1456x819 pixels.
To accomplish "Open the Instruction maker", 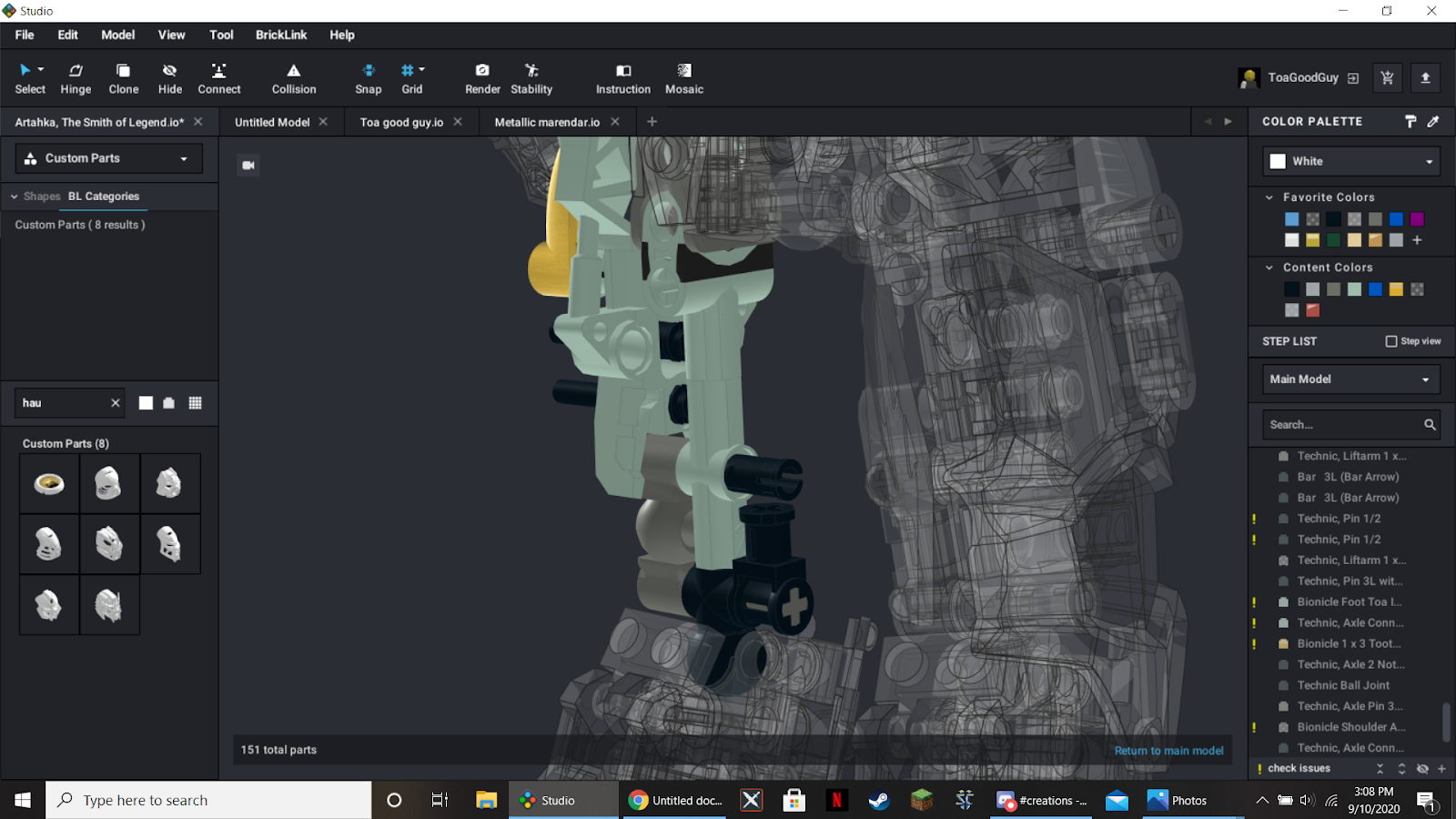I will [x=623, y=78].
